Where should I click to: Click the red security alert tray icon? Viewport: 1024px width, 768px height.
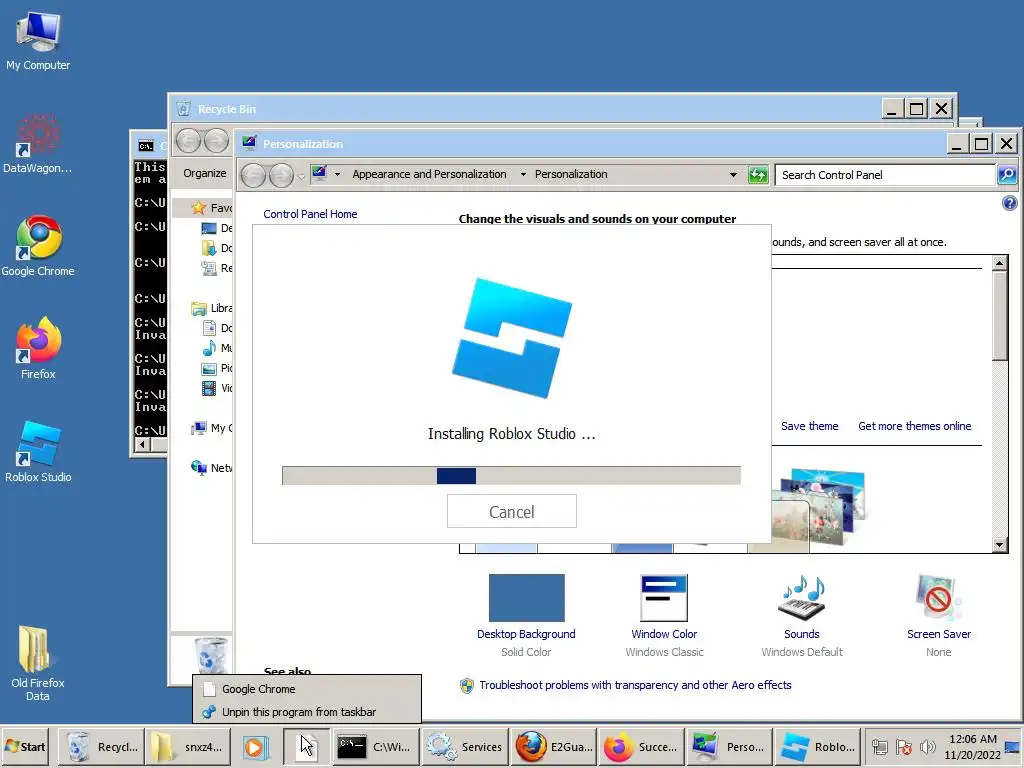[x=904, y=747]
